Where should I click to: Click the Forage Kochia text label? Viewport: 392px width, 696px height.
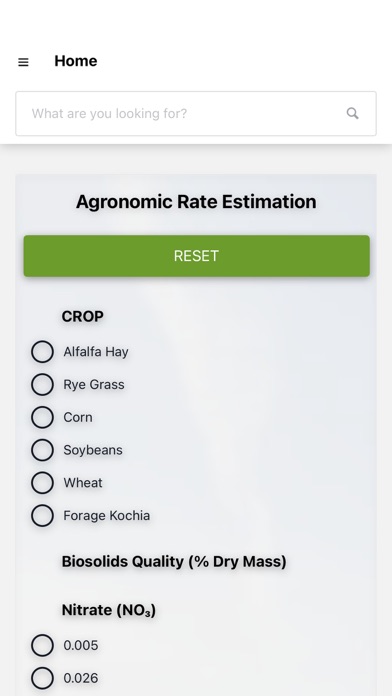click(107, 516)
